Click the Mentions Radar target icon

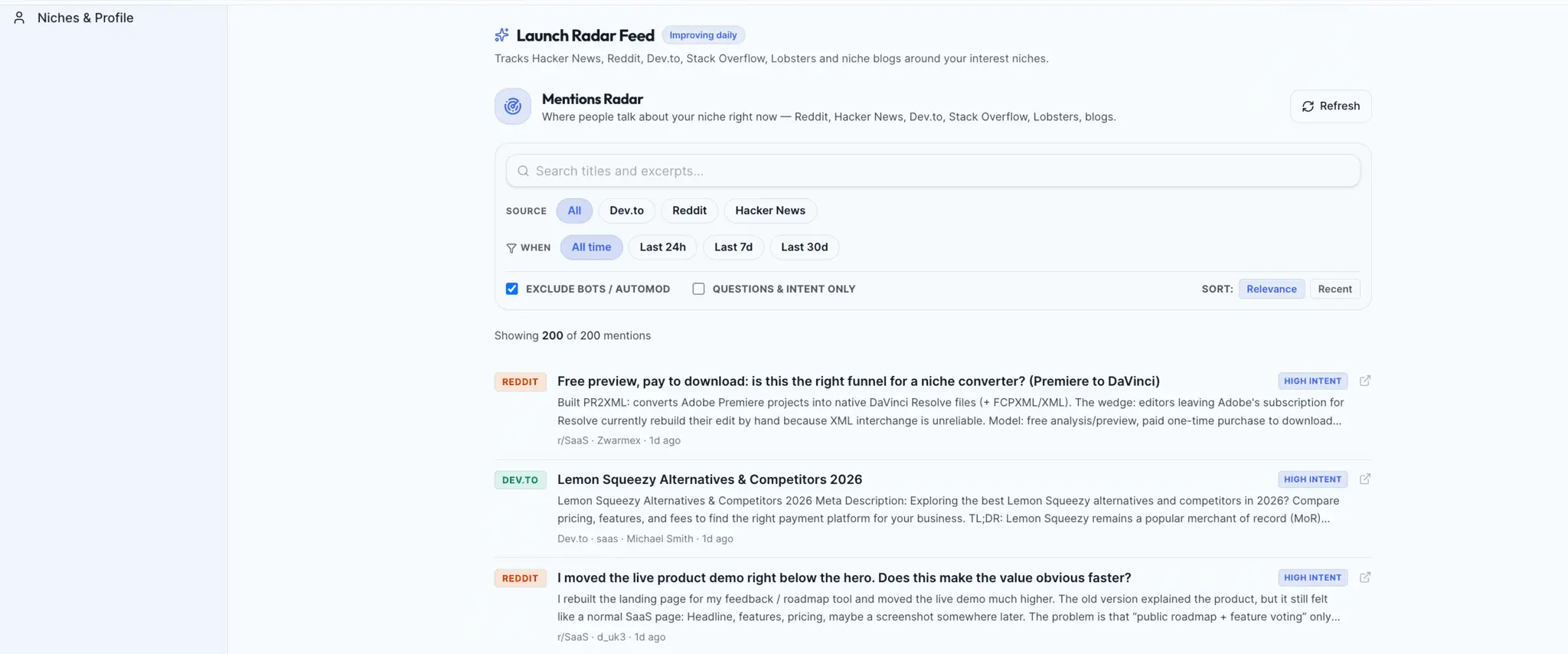[512, 106]
